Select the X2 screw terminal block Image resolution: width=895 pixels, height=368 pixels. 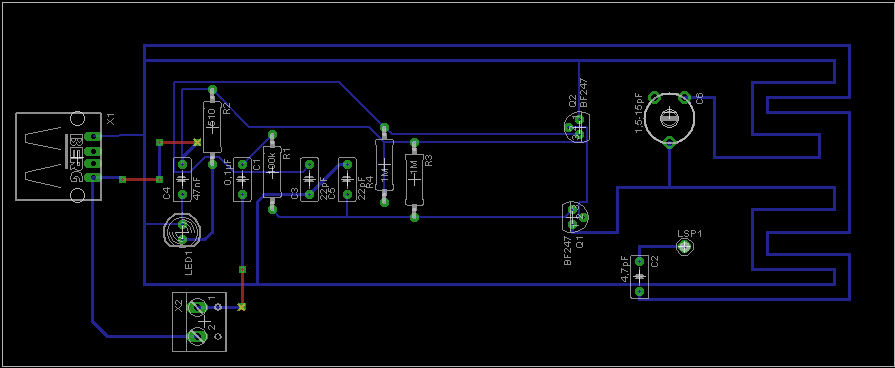coord(199,322)
